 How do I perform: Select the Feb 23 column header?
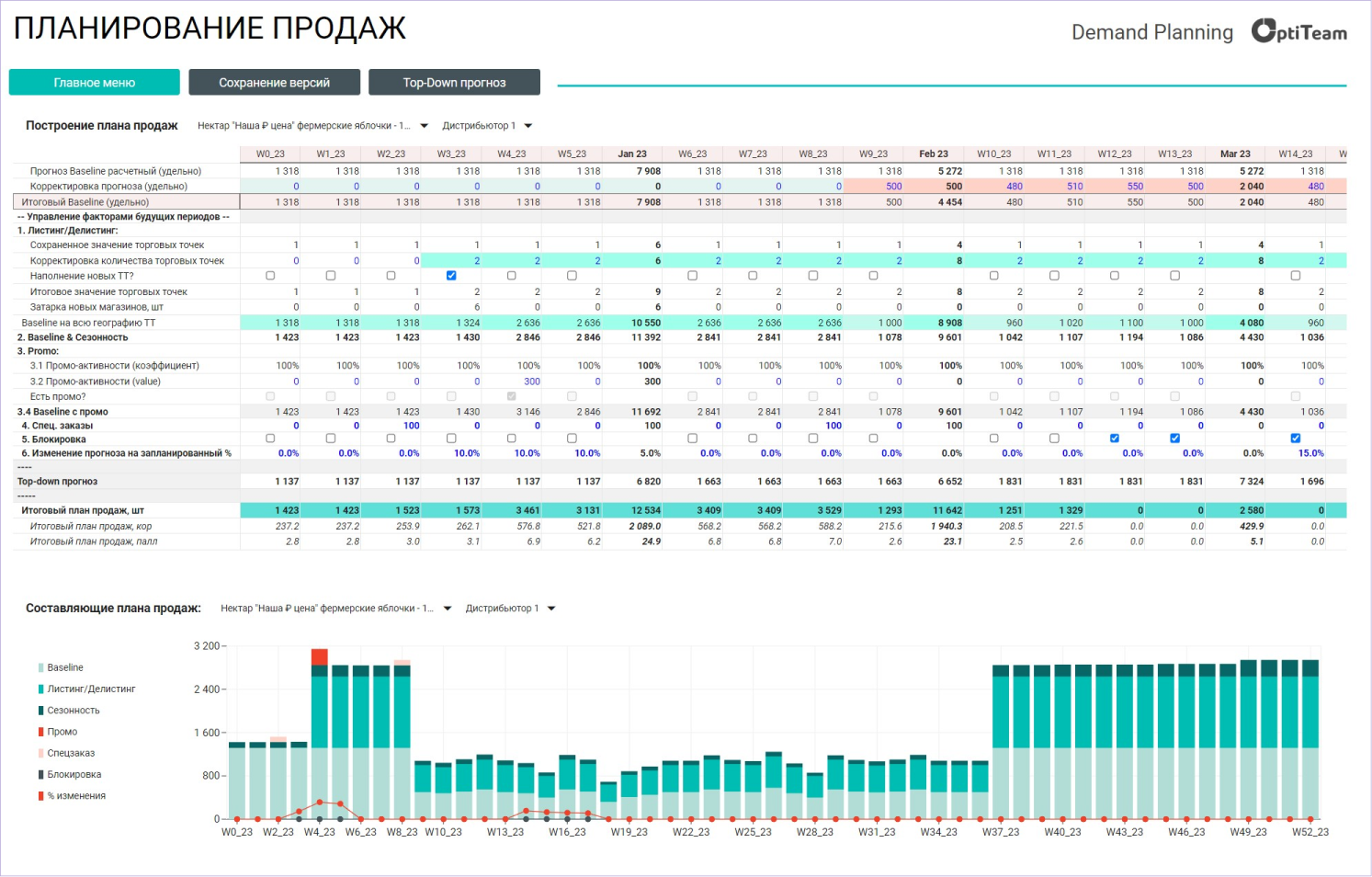pyautogui.click(x=934, y=154)
